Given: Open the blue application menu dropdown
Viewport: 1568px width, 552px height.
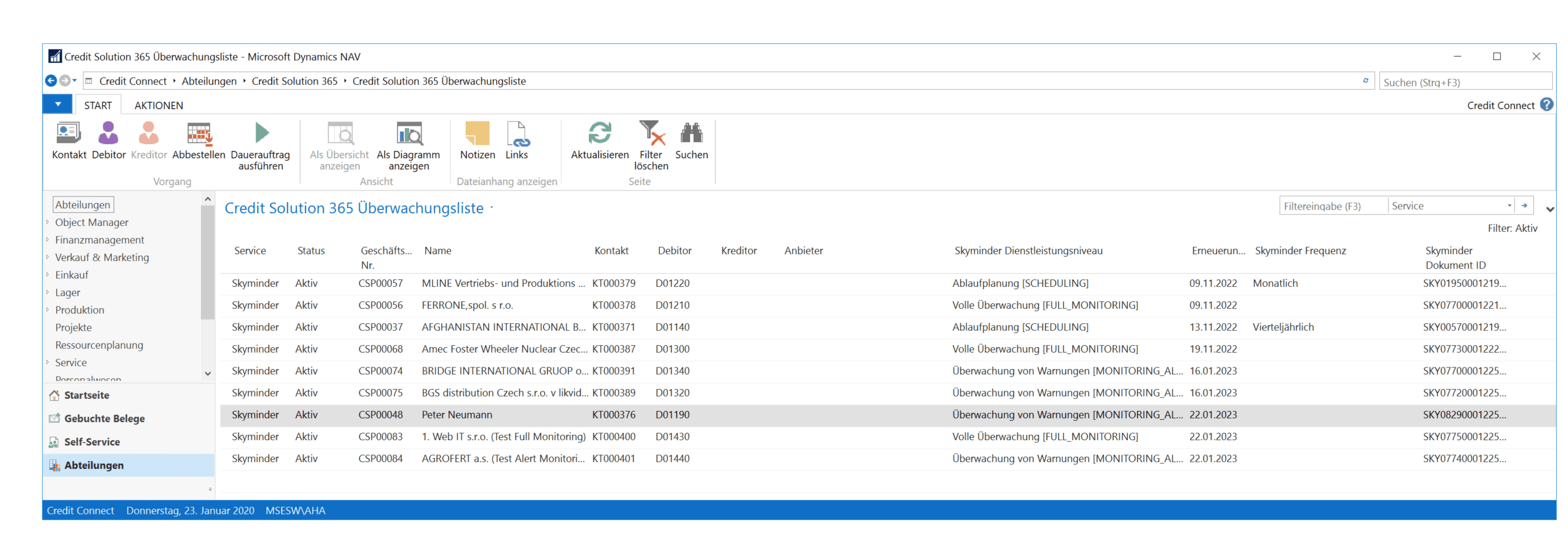Looking at the screenshot, I should pyautogui.click(x=58, y=104).
